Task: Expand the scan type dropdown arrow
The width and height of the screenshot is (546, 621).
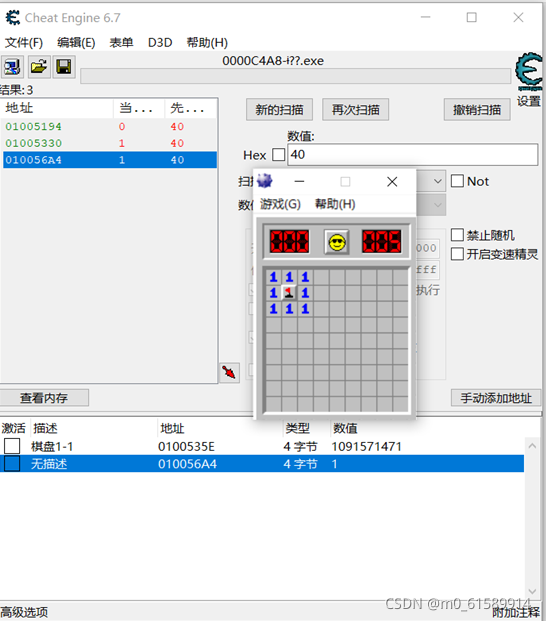Action: [x=437, y=181]
